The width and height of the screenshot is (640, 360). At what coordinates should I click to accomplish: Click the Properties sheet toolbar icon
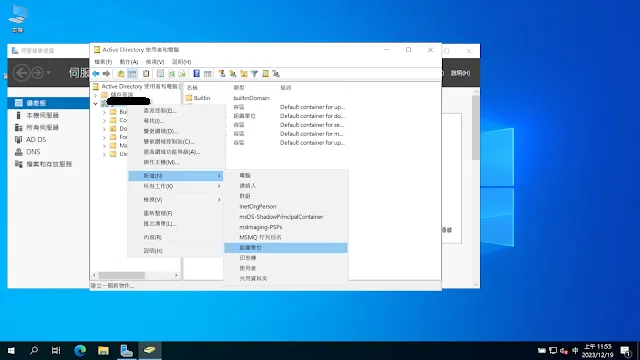[x=160, y=74]
